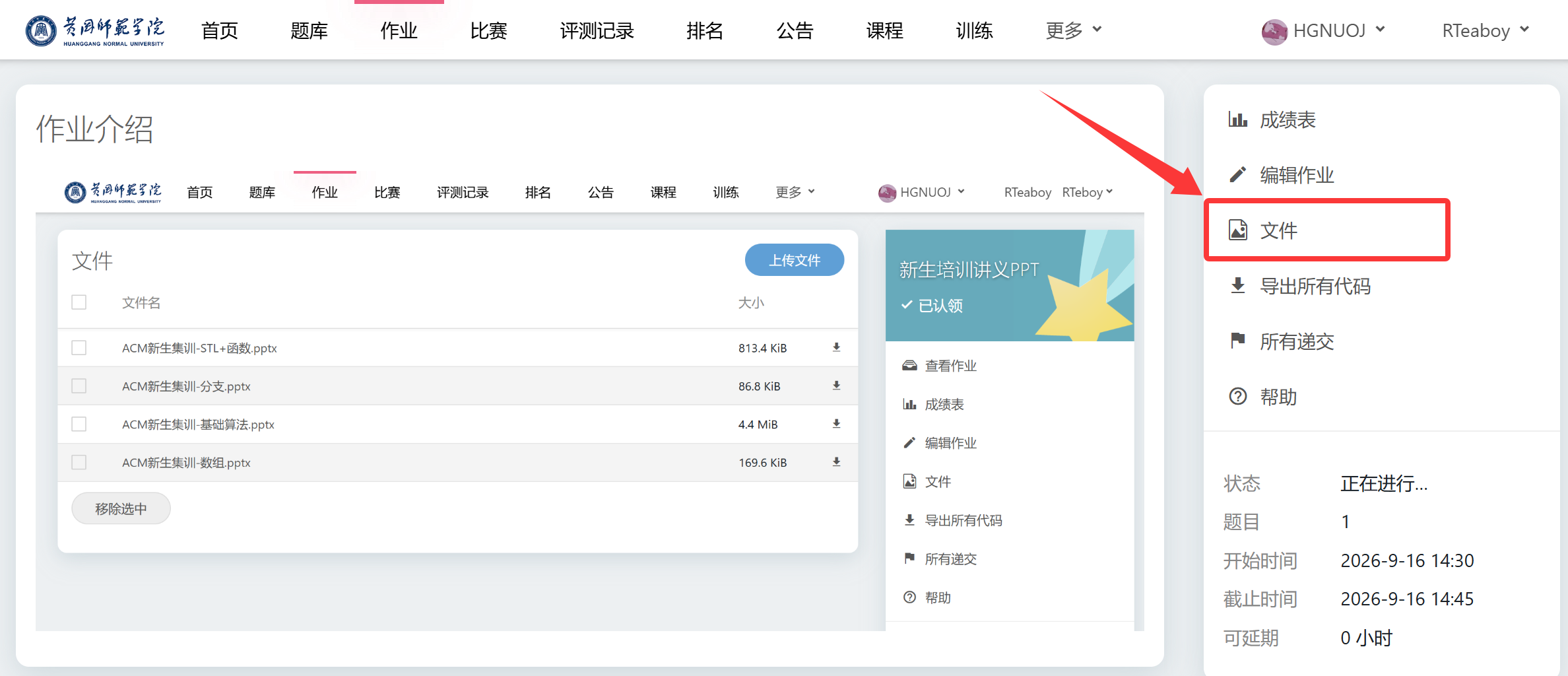Check the box for ACM新生集训-数组.pptx
Screen dimensions: 1568x676
coord(79,462)
